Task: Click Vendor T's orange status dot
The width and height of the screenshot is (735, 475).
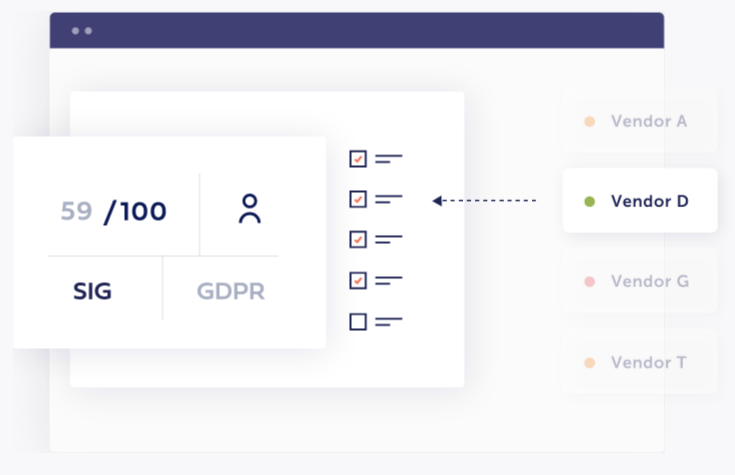Action: tap(590, 363)
